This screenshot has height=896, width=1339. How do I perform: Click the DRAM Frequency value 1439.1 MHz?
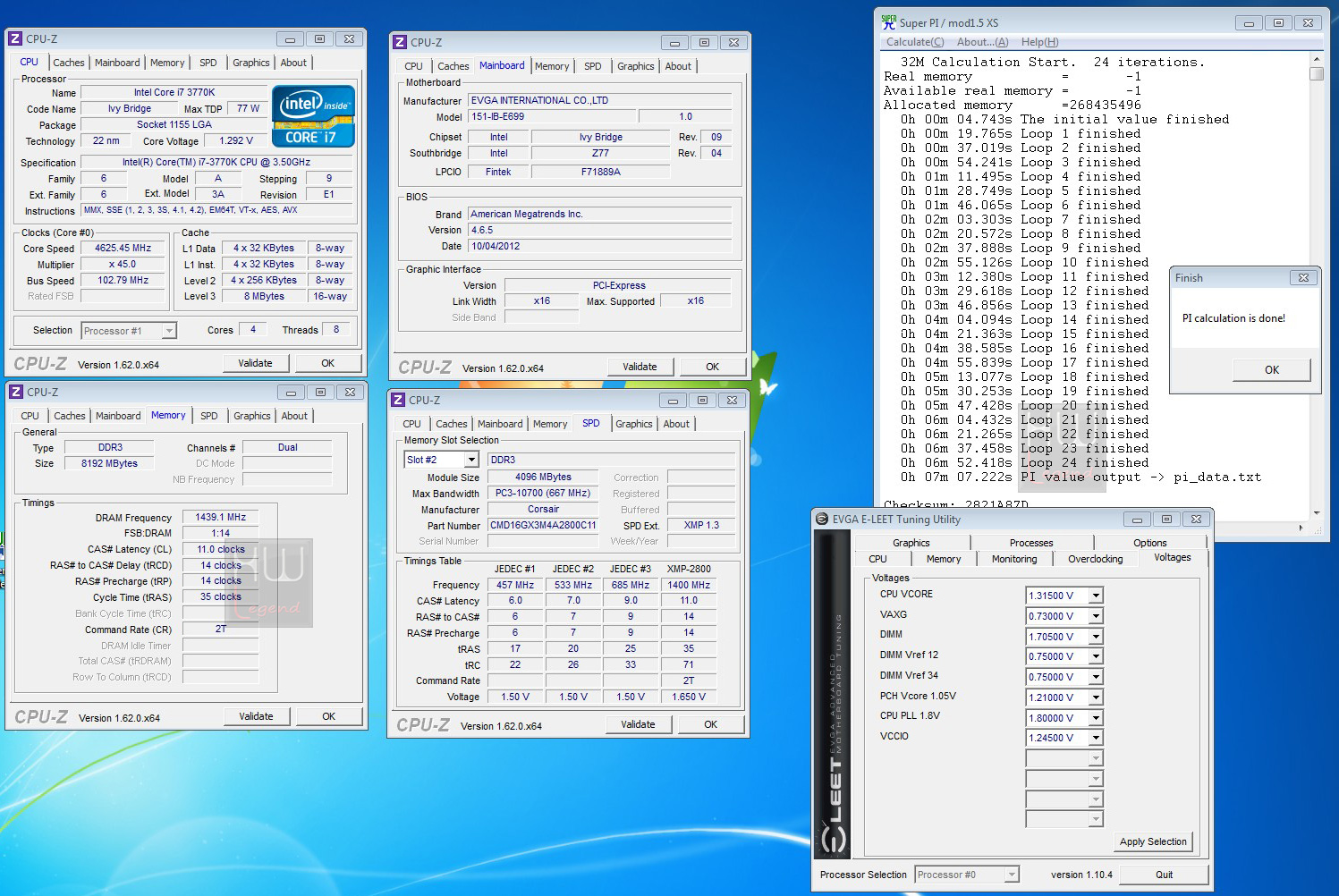point(221,517)
